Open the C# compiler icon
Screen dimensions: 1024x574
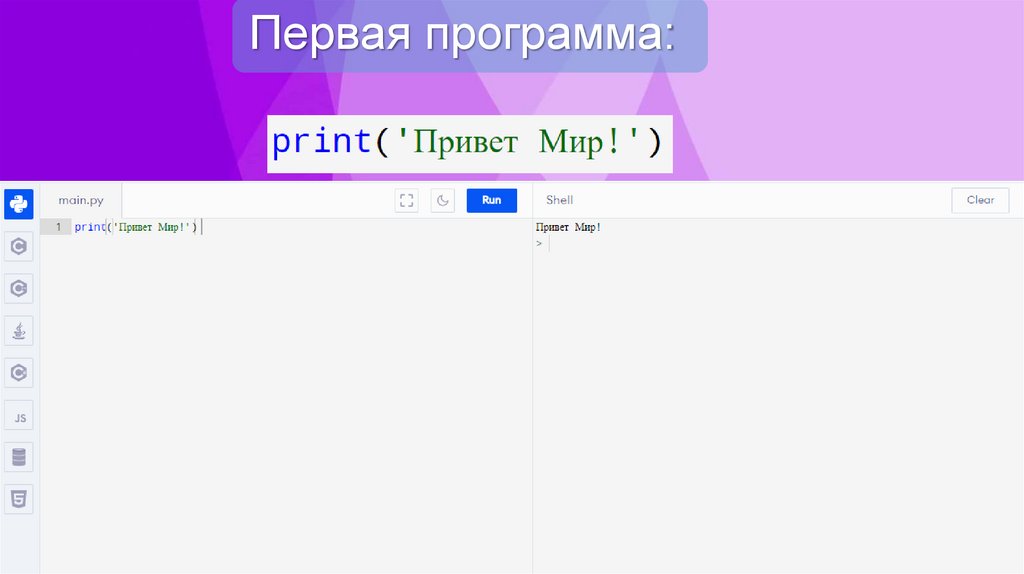coord(19,373)
